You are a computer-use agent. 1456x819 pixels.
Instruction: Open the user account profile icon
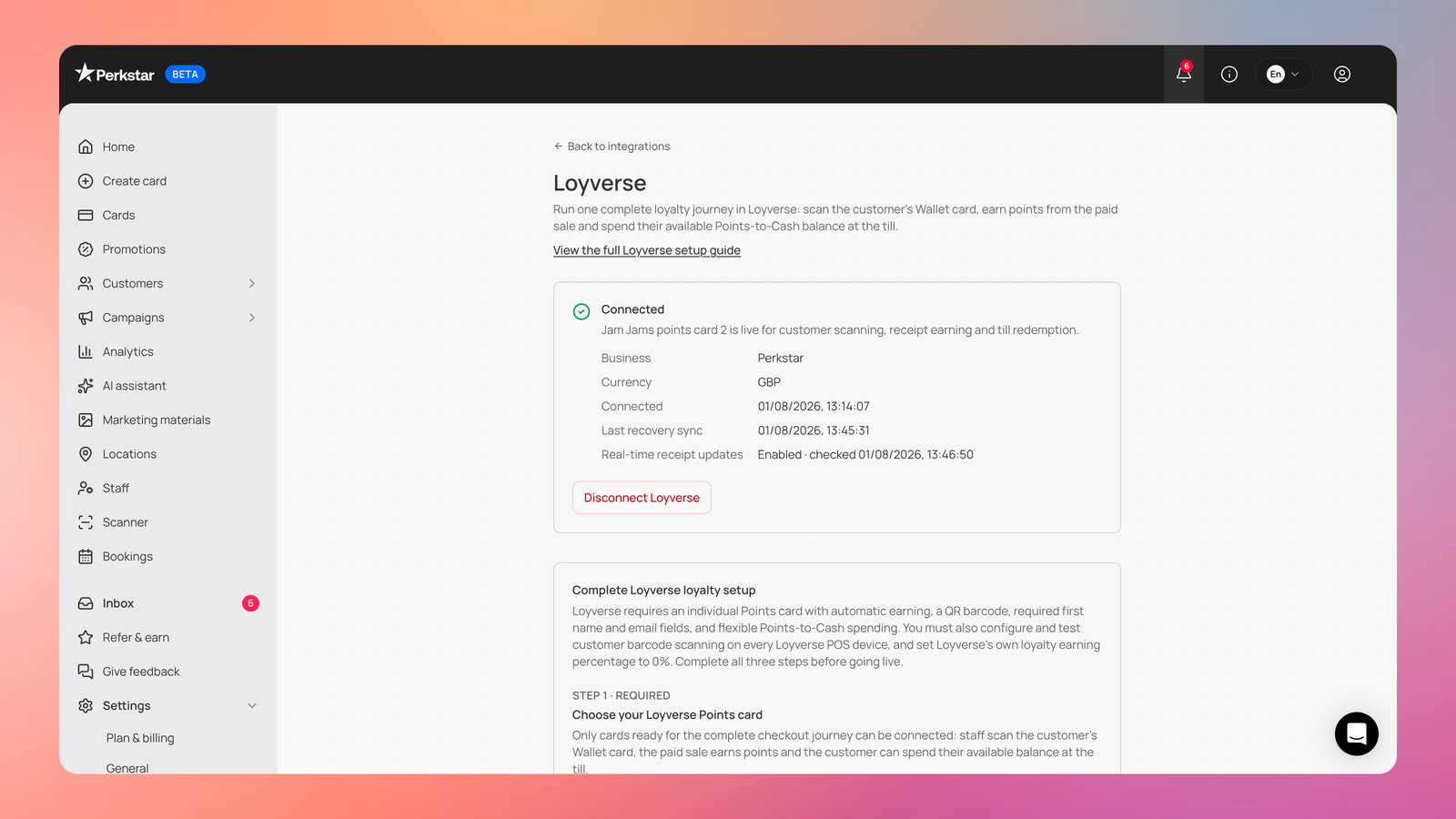coord(1342,75)
